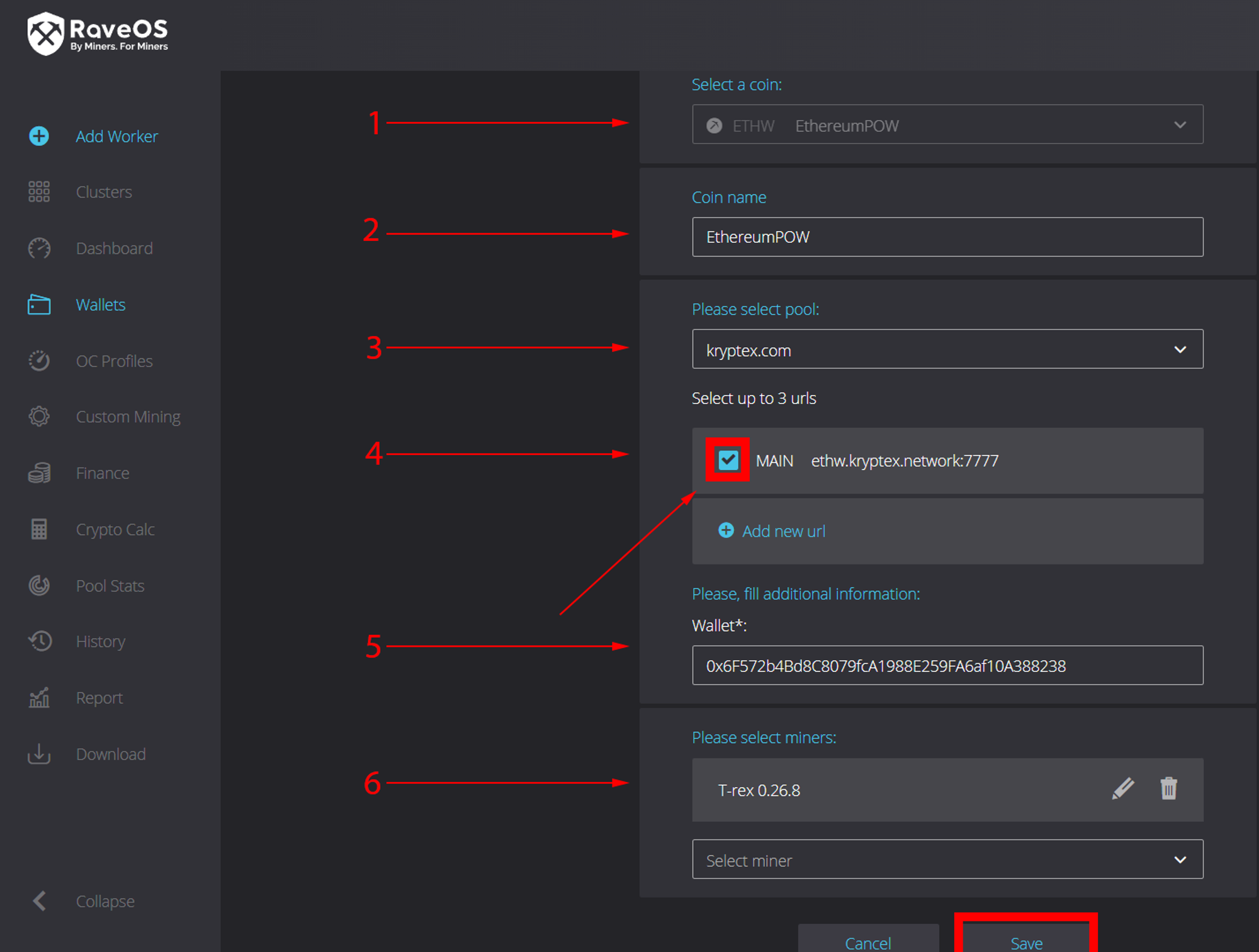This screenshot has width=1259, height=952.
Task: Click the History clock icon
Action: (x=40, y=641)
